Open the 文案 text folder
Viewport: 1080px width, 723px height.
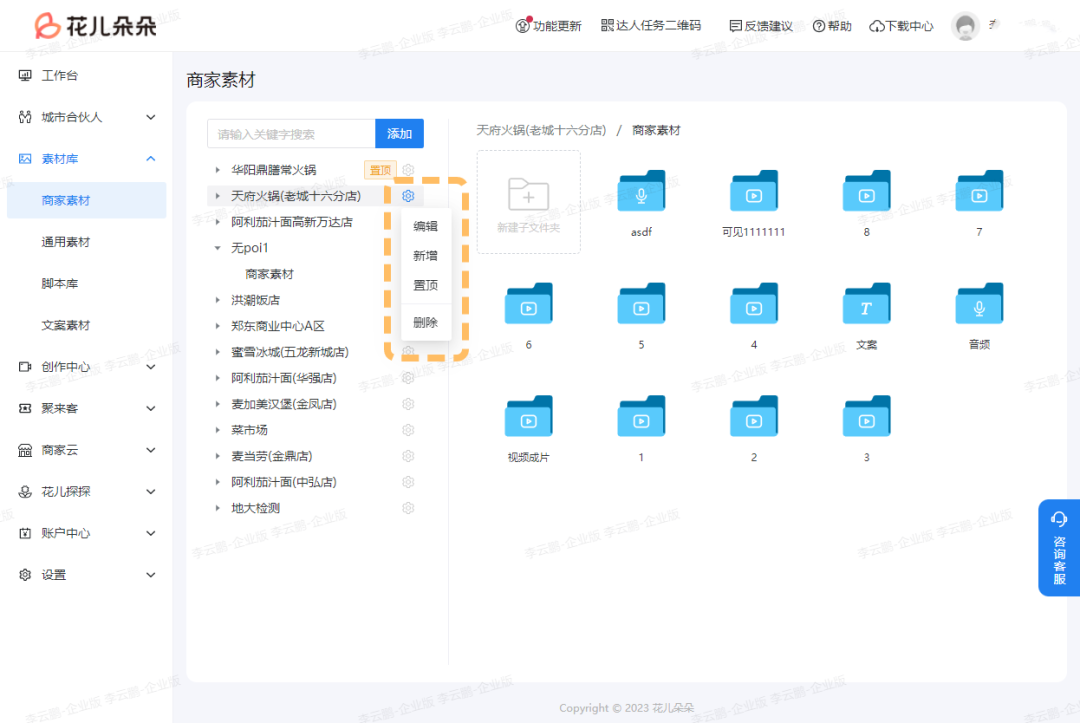click(x=866, y=303)
